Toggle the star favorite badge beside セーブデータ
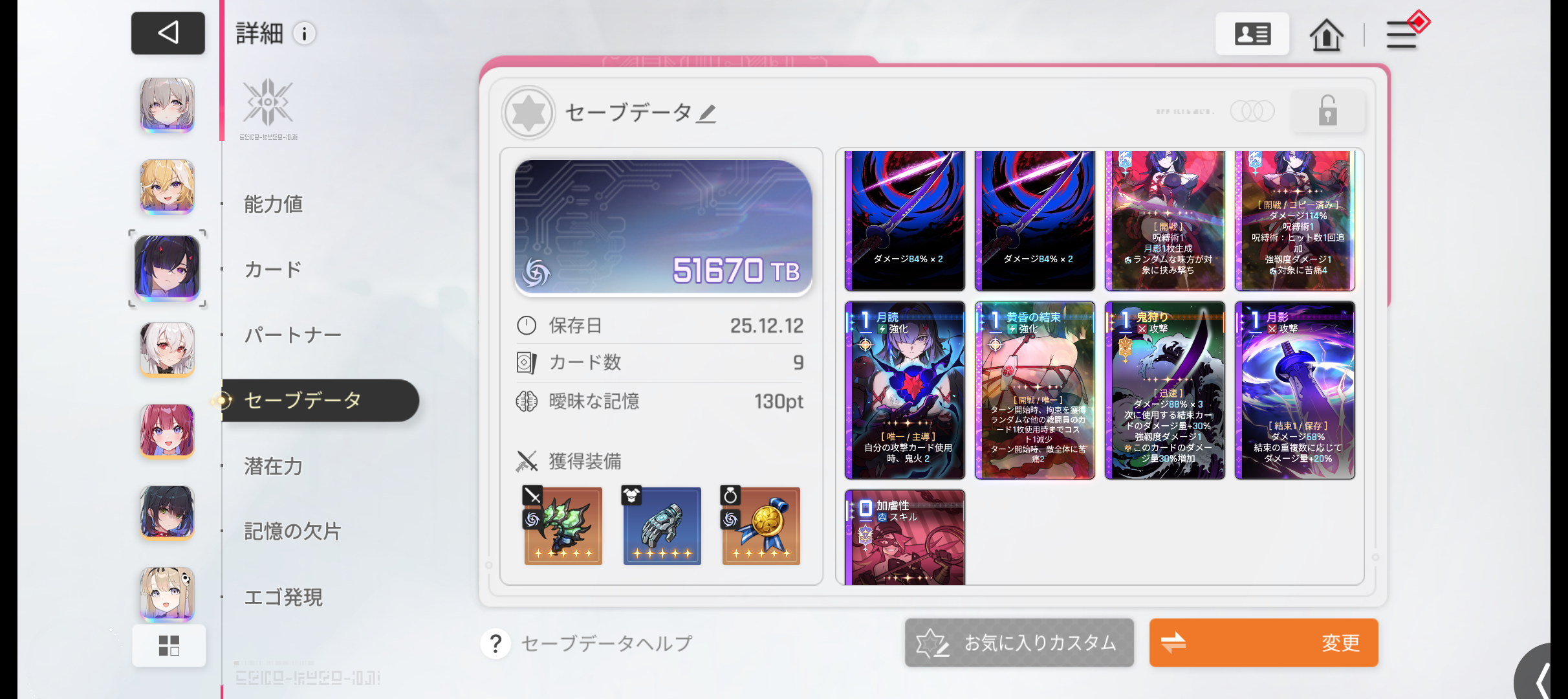 tap(528, 113)
